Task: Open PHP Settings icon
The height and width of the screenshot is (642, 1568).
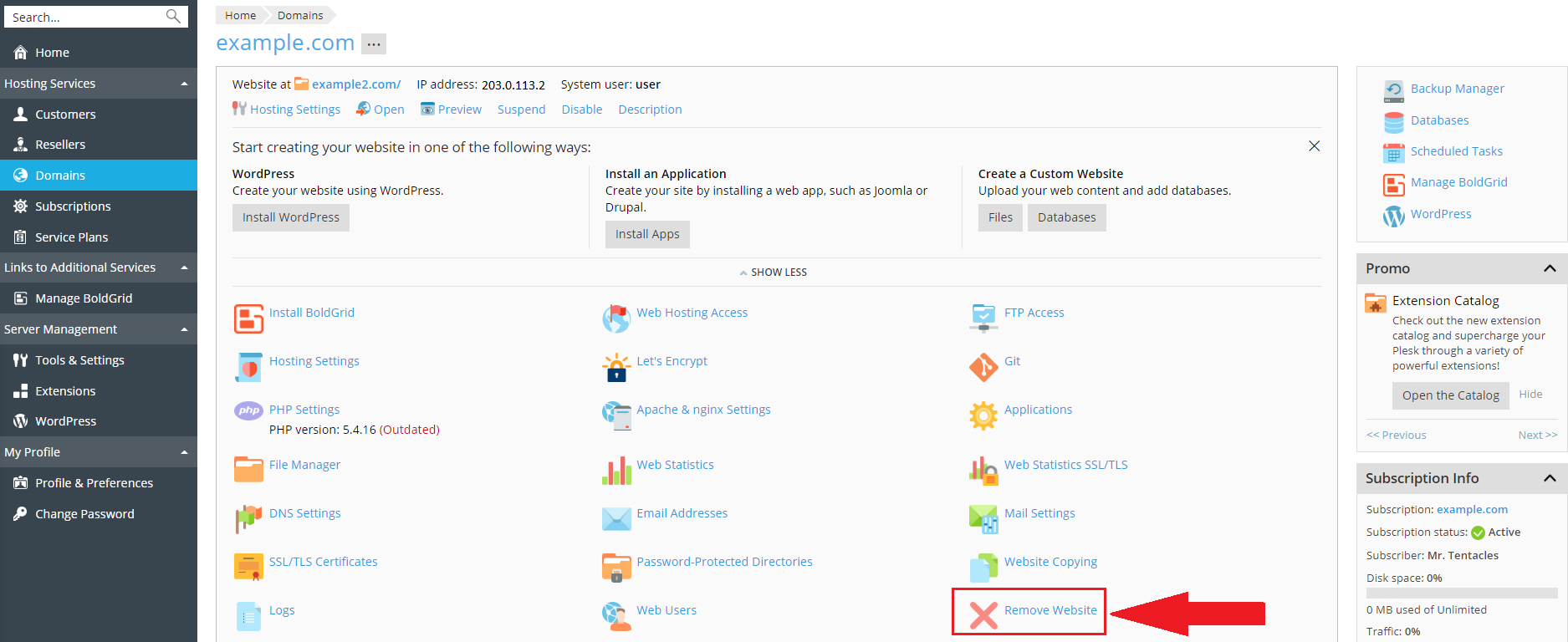Action: [x=248, y=410]
